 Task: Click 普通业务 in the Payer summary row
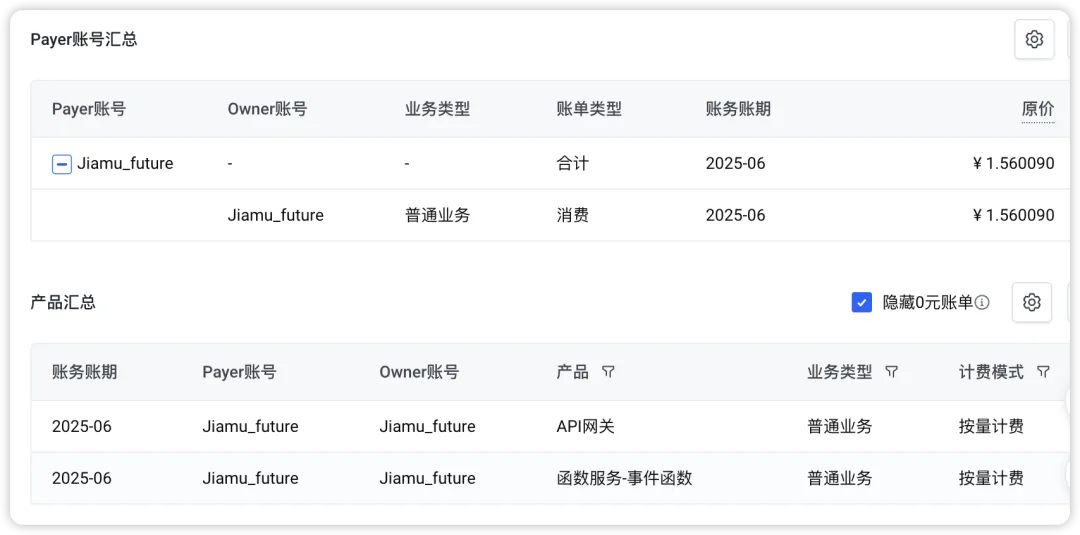pyautogui.click(x=437, y=215)
